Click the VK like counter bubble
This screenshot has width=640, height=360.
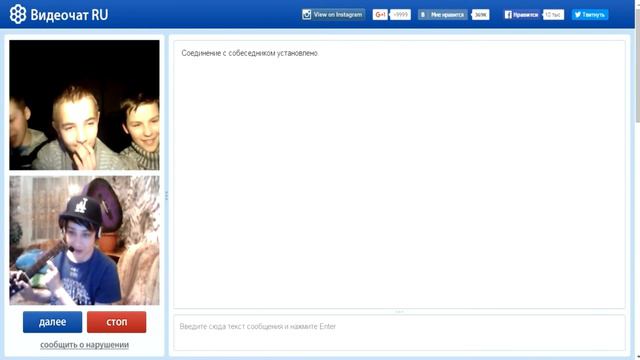click(480, 15)
